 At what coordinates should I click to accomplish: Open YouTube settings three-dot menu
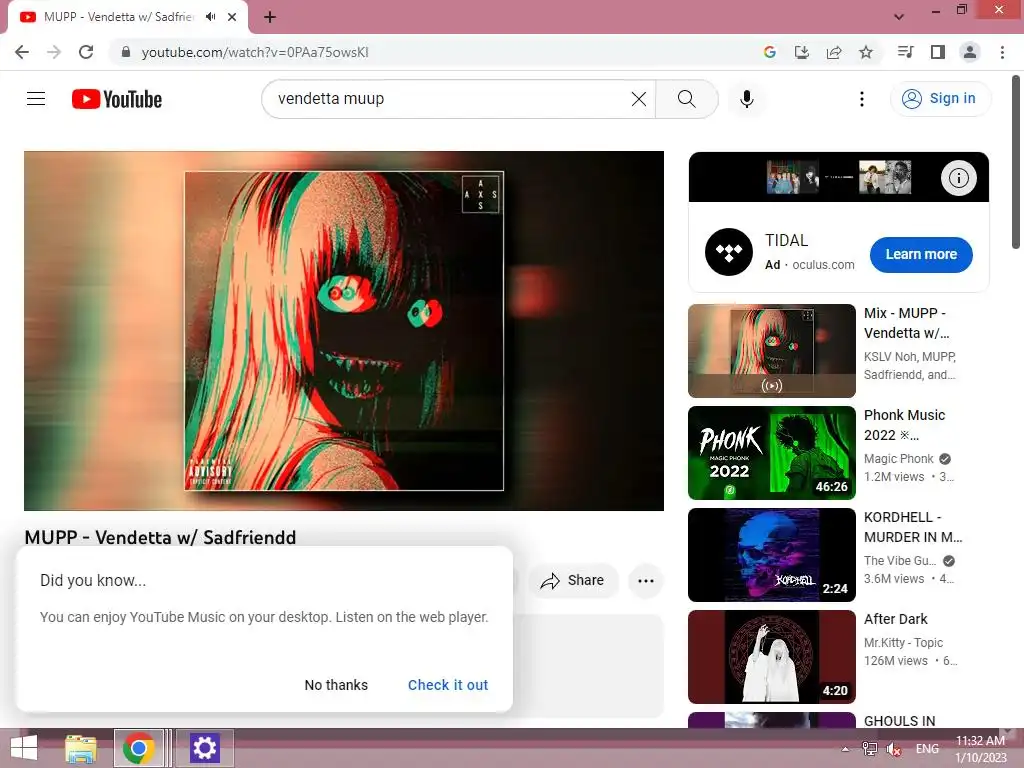pyautogui.click(x=861, y=99)
